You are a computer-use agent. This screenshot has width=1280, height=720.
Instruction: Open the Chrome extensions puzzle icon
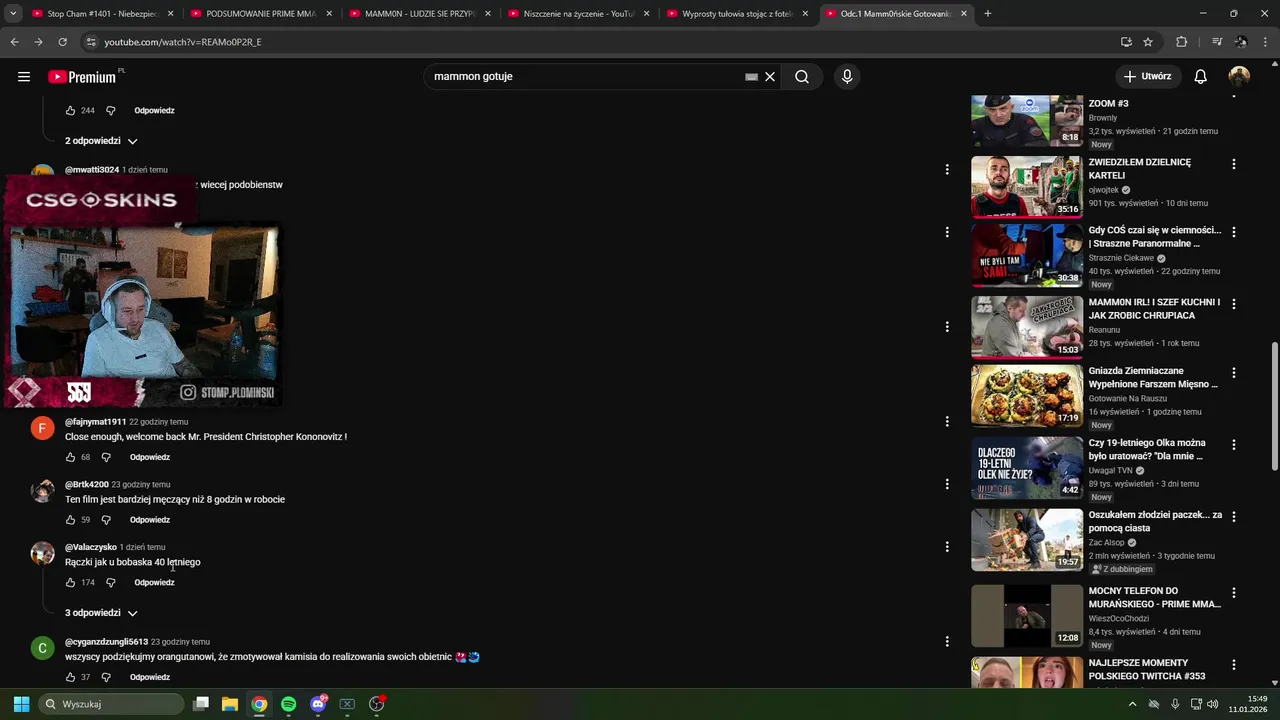point(1181,42)
